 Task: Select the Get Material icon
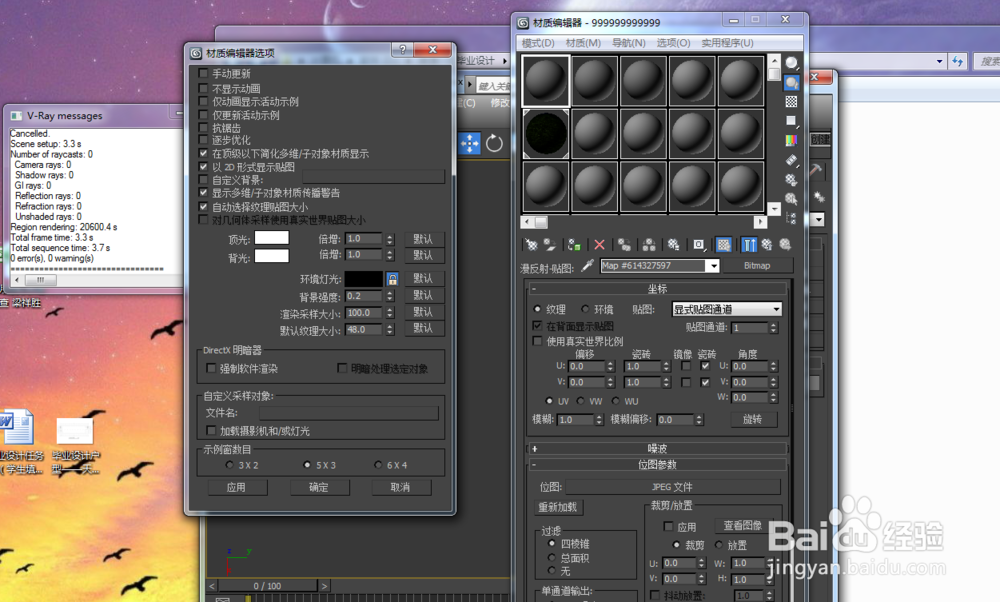click(531, 244)
